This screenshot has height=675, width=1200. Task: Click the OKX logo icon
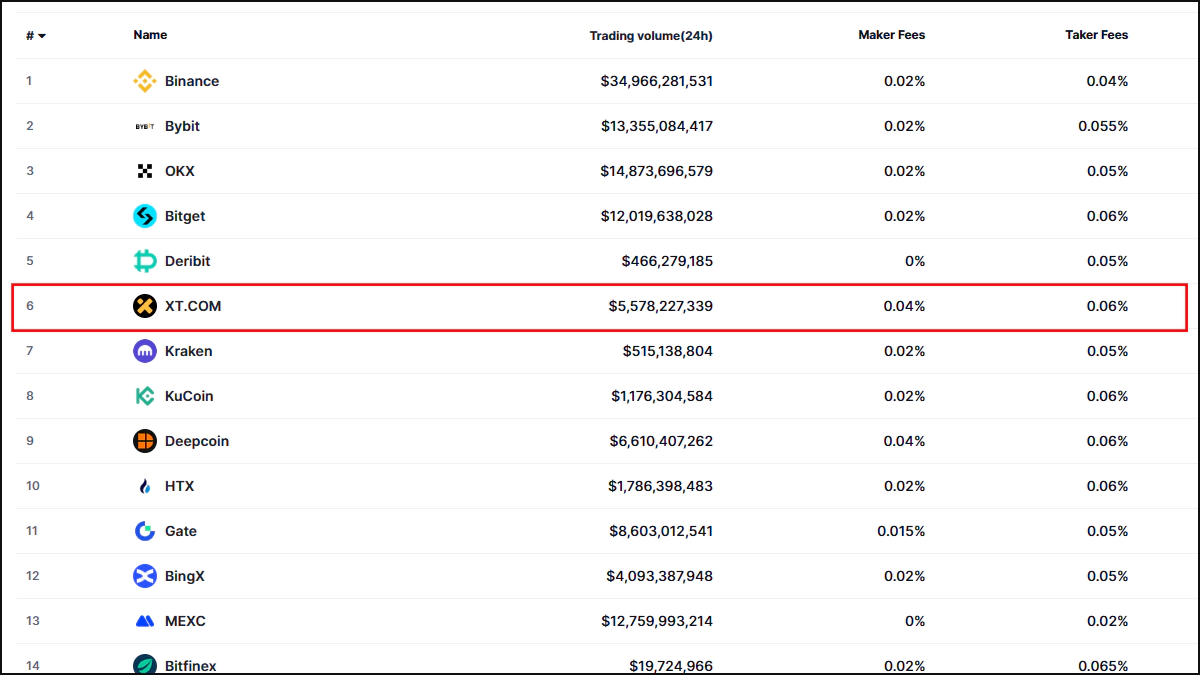click(x=145, y=171)
